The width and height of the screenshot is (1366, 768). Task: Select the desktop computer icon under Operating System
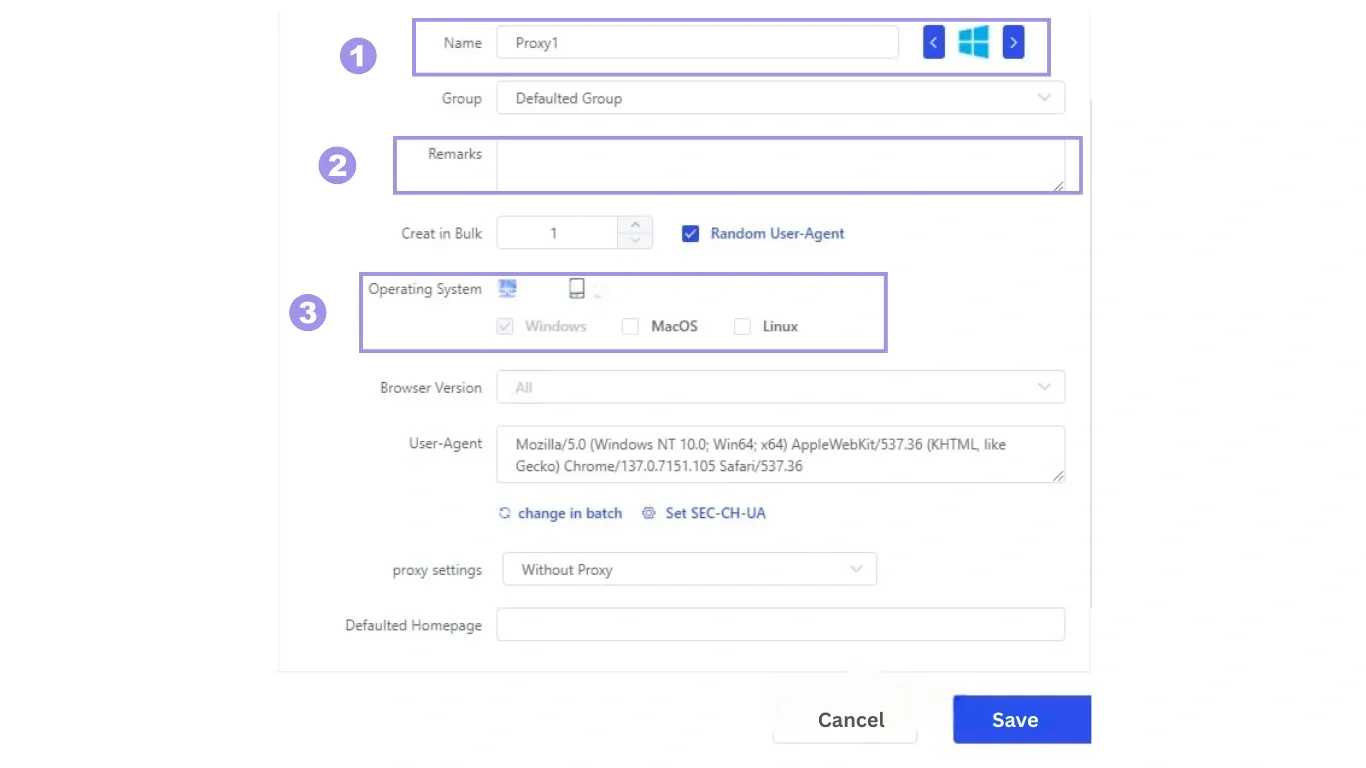pos(508,288)
